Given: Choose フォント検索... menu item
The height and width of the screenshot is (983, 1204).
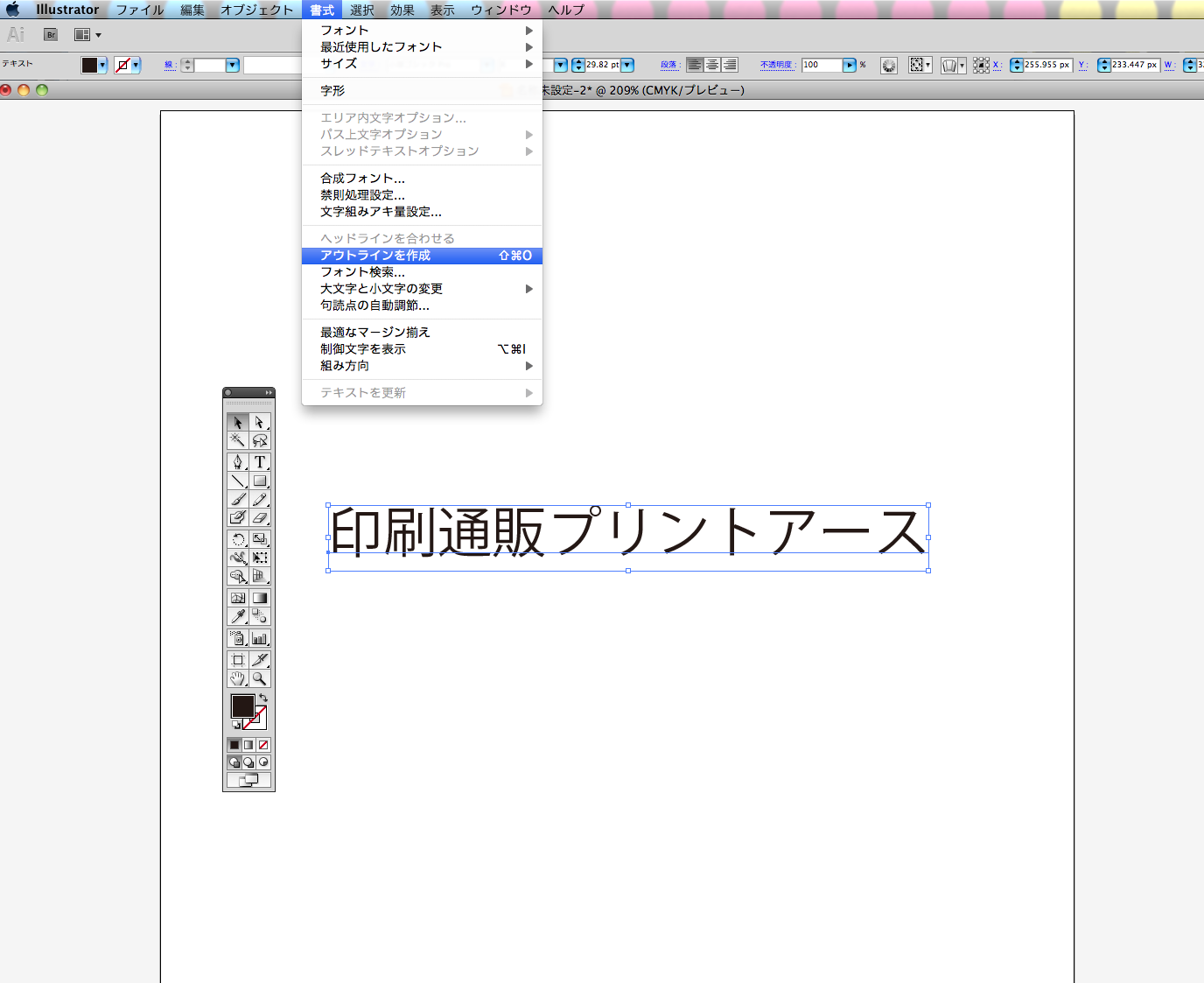Looking at the screenshot, I should point(422,272).
